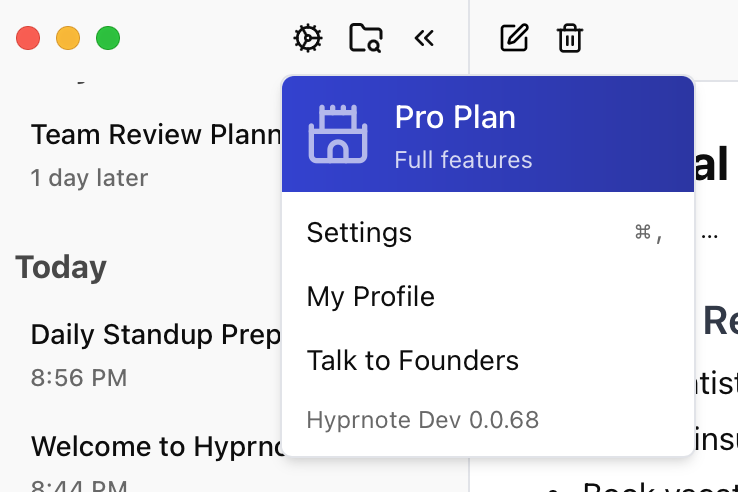The height and width of the screenshot is (492, 738).
Task: Open the folder search icon
Action: pos(366,38)
